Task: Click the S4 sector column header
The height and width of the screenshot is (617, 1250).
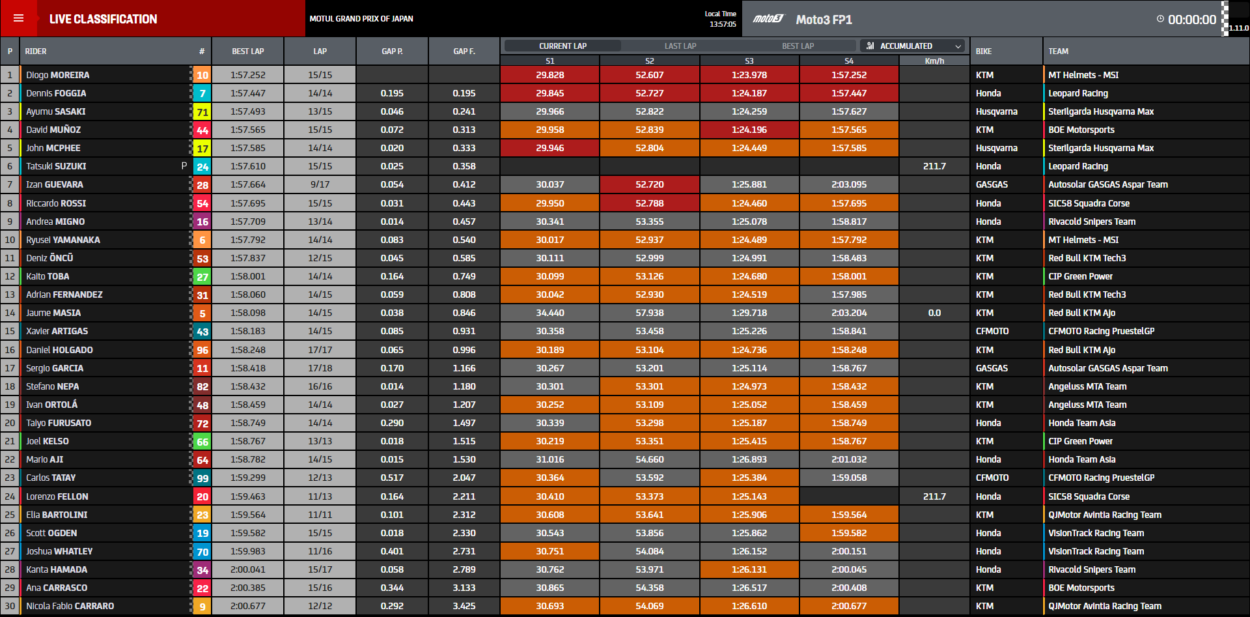Action: click(x=849, y=61)
